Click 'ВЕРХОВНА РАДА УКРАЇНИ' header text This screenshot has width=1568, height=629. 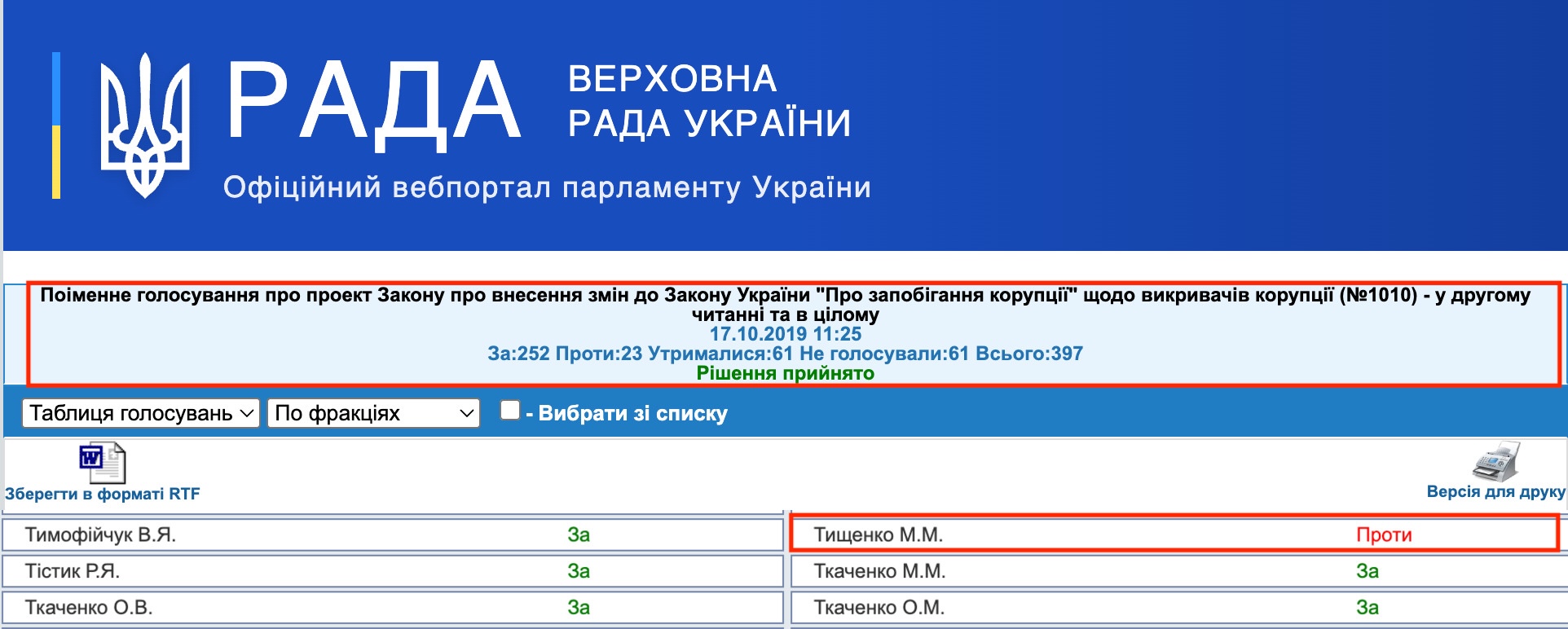click(709, 101)
